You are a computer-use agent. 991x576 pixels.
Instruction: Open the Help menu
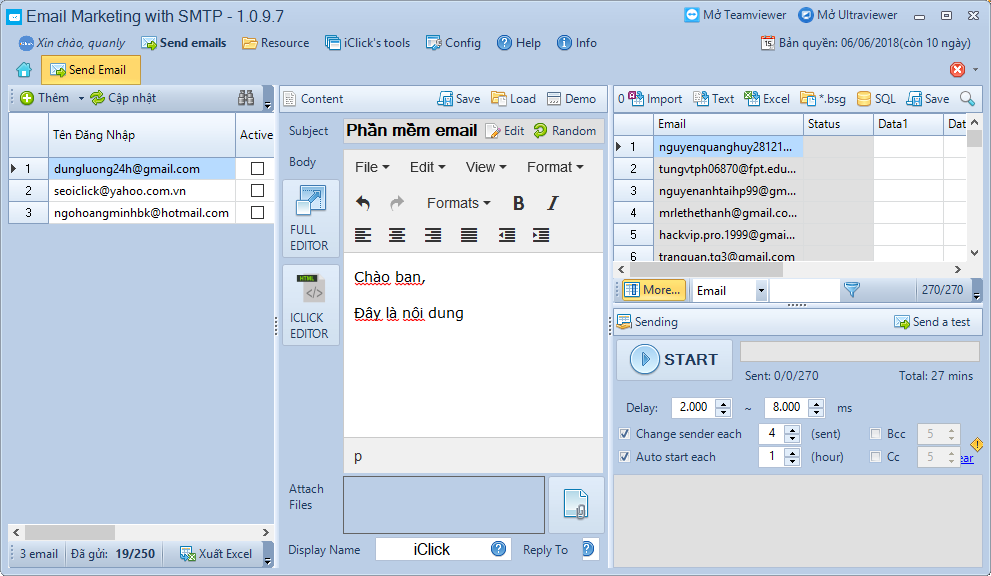tap(519, 43)
